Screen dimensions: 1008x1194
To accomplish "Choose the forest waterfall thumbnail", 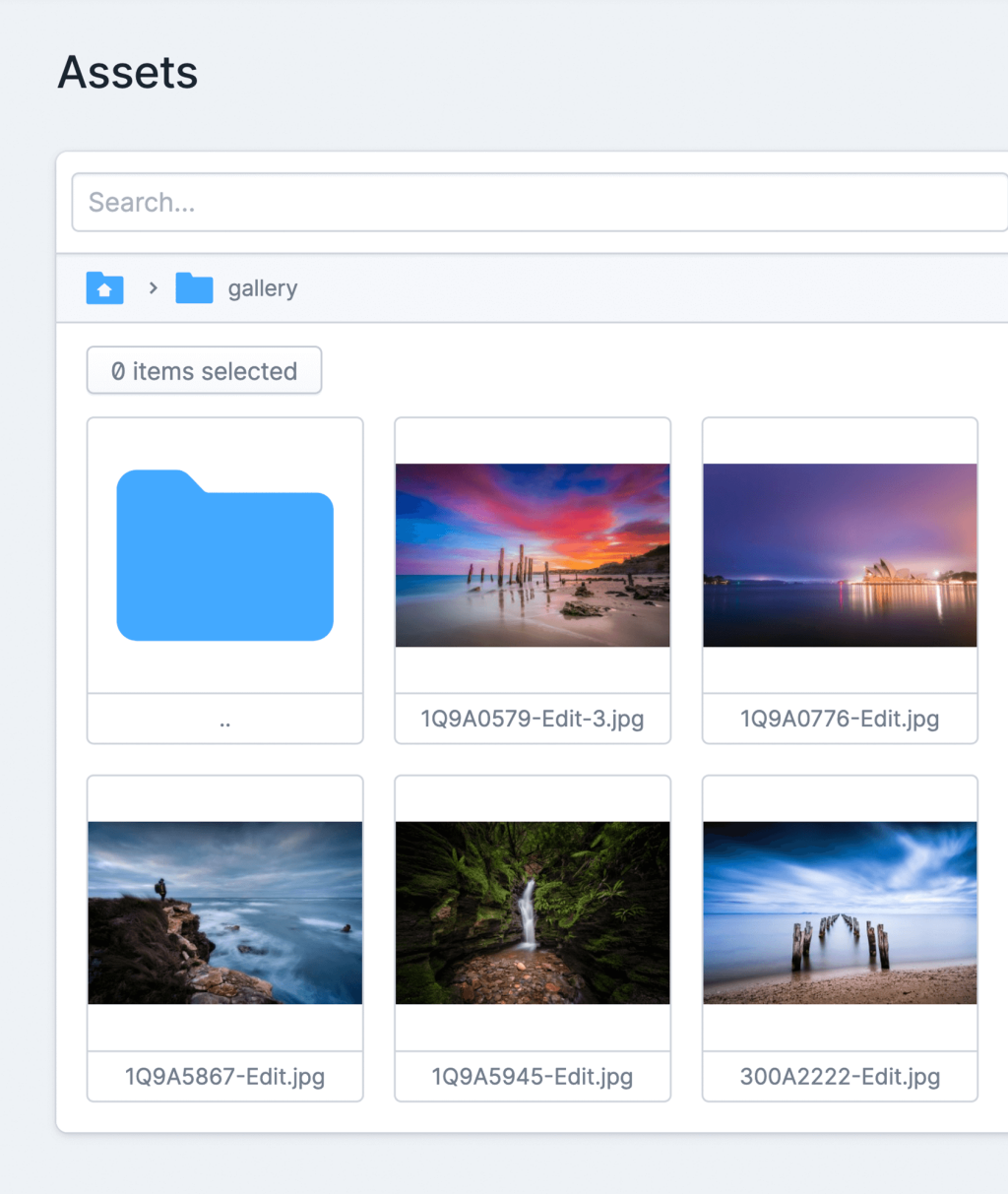I will click(532, 912).
